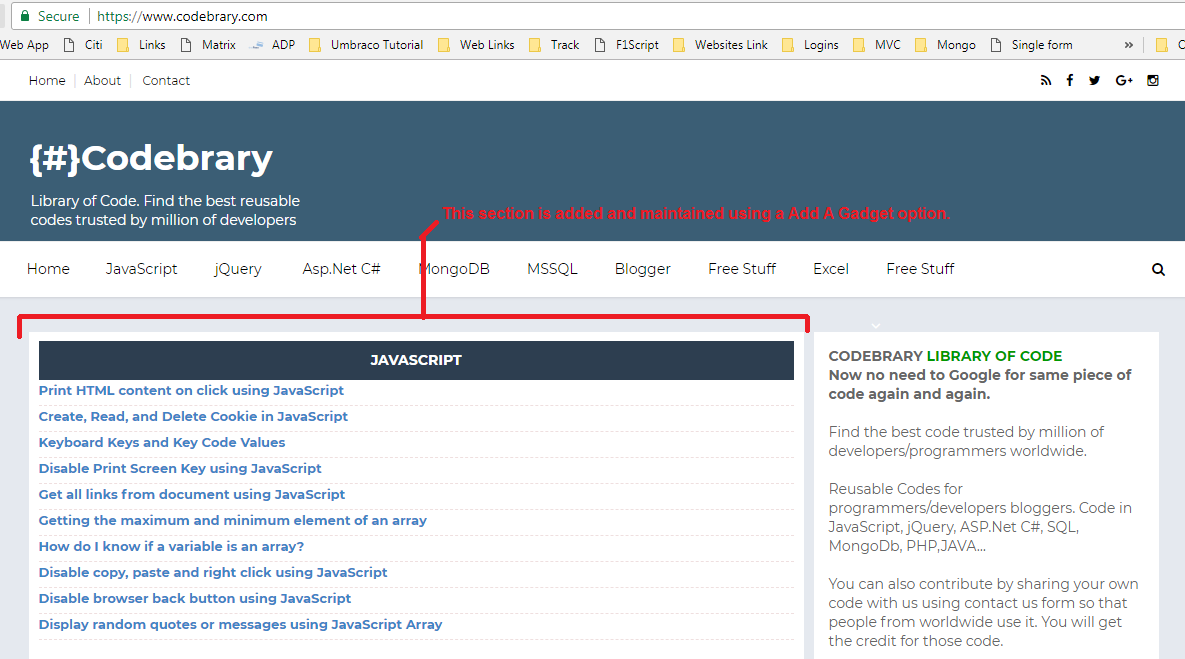Open the search magnifier in the navigation bar
The width and height of the screenshot is (1185, 659).
click(x=1158, y=269)
